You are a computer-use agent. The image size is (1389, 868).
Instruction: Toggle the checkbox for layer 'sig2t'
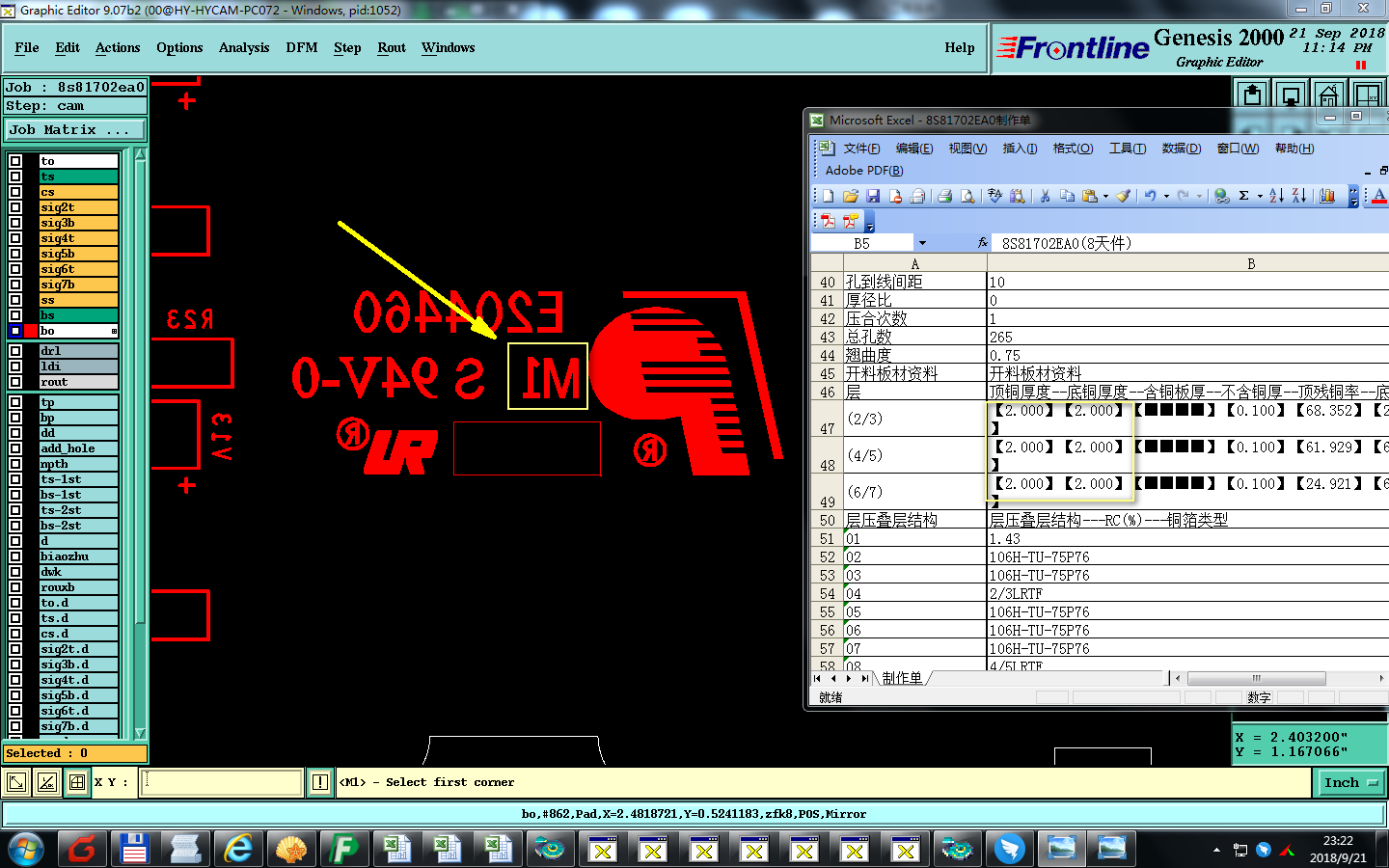(15, 207)
